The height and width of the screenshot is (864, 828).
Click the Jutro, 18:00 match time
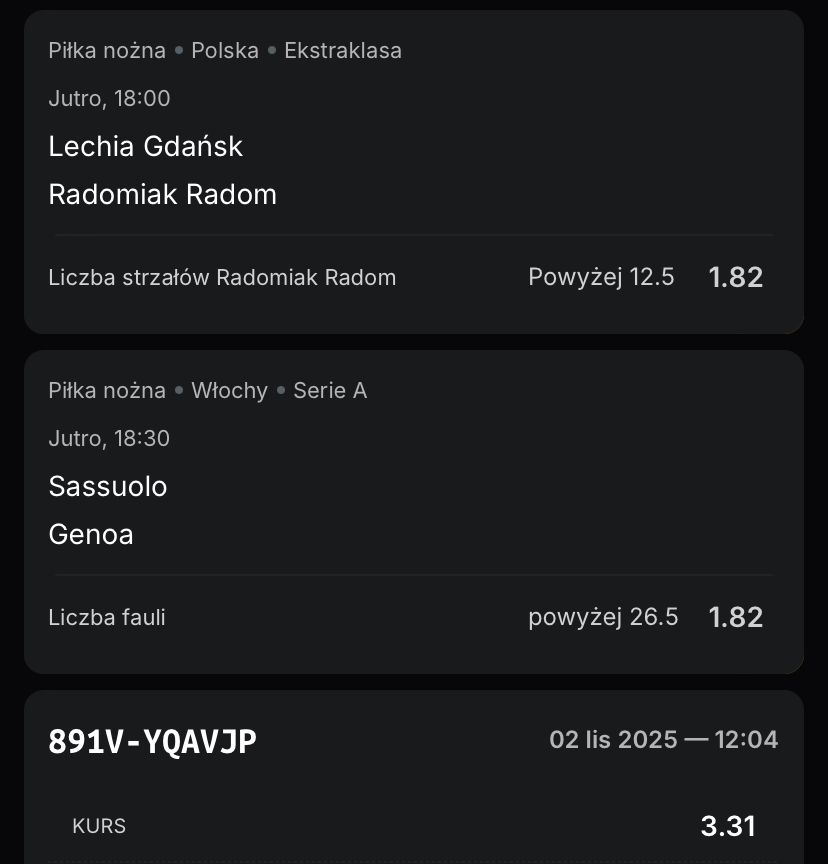pyautogui.click(x=109, y=98)
